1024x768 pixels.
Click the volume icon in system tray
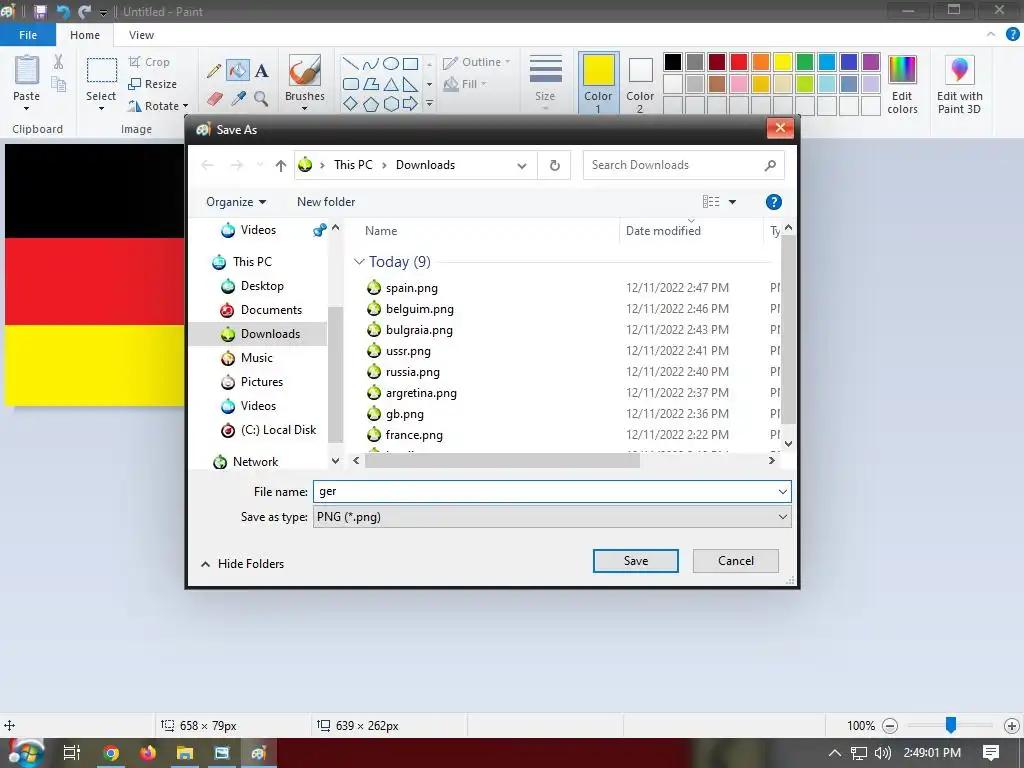point(882,753)
